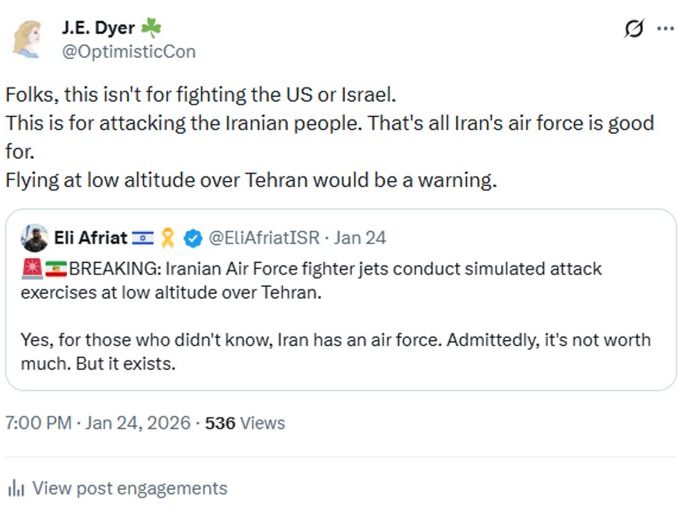
Task: Click Eli Afriat's avatar in quoted post
Action: click(34, 237)
